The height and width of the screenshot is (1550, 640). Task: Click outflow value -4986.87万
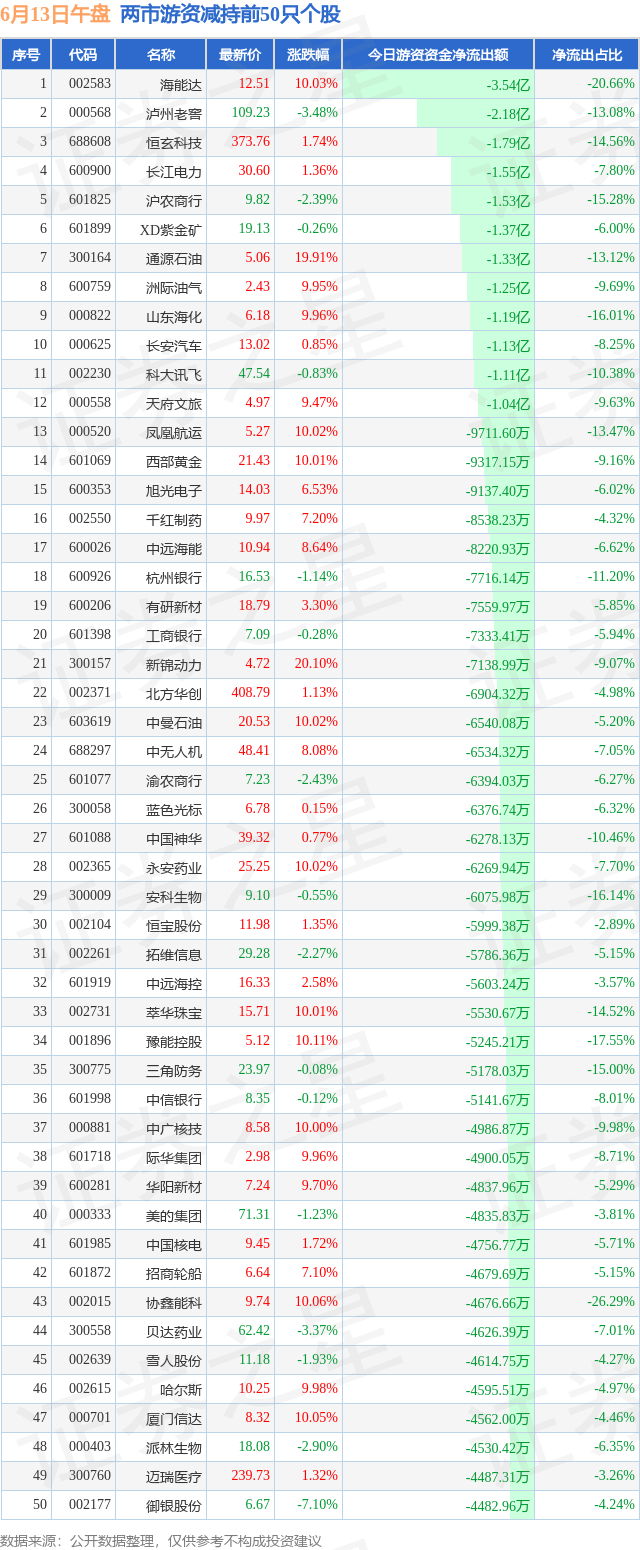(x=498, y=1130)
